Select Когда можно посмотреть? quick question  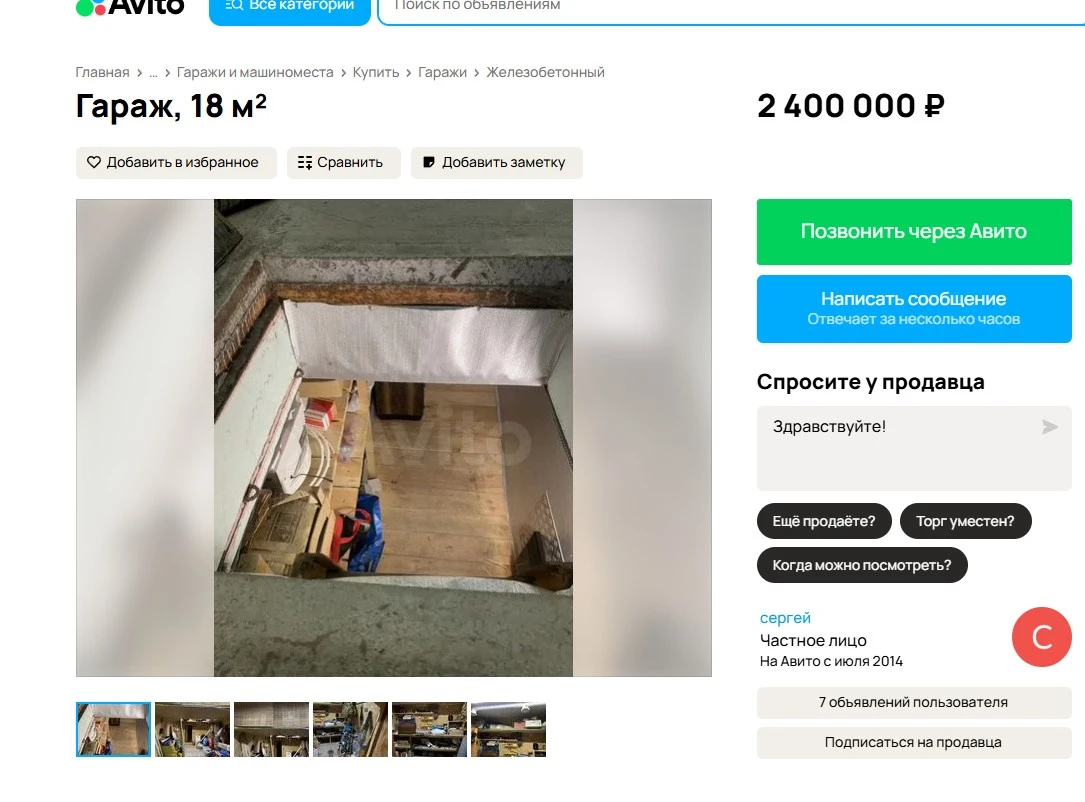tap(862, 565)
